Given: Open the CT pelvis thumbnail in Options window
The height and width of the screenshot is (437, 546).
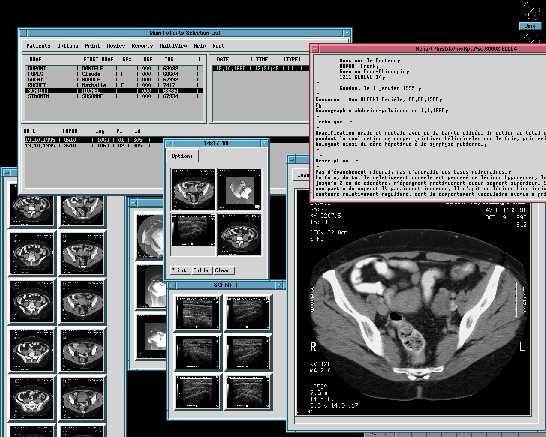Looking at the screenshot, I should click(x=193, y=189).
